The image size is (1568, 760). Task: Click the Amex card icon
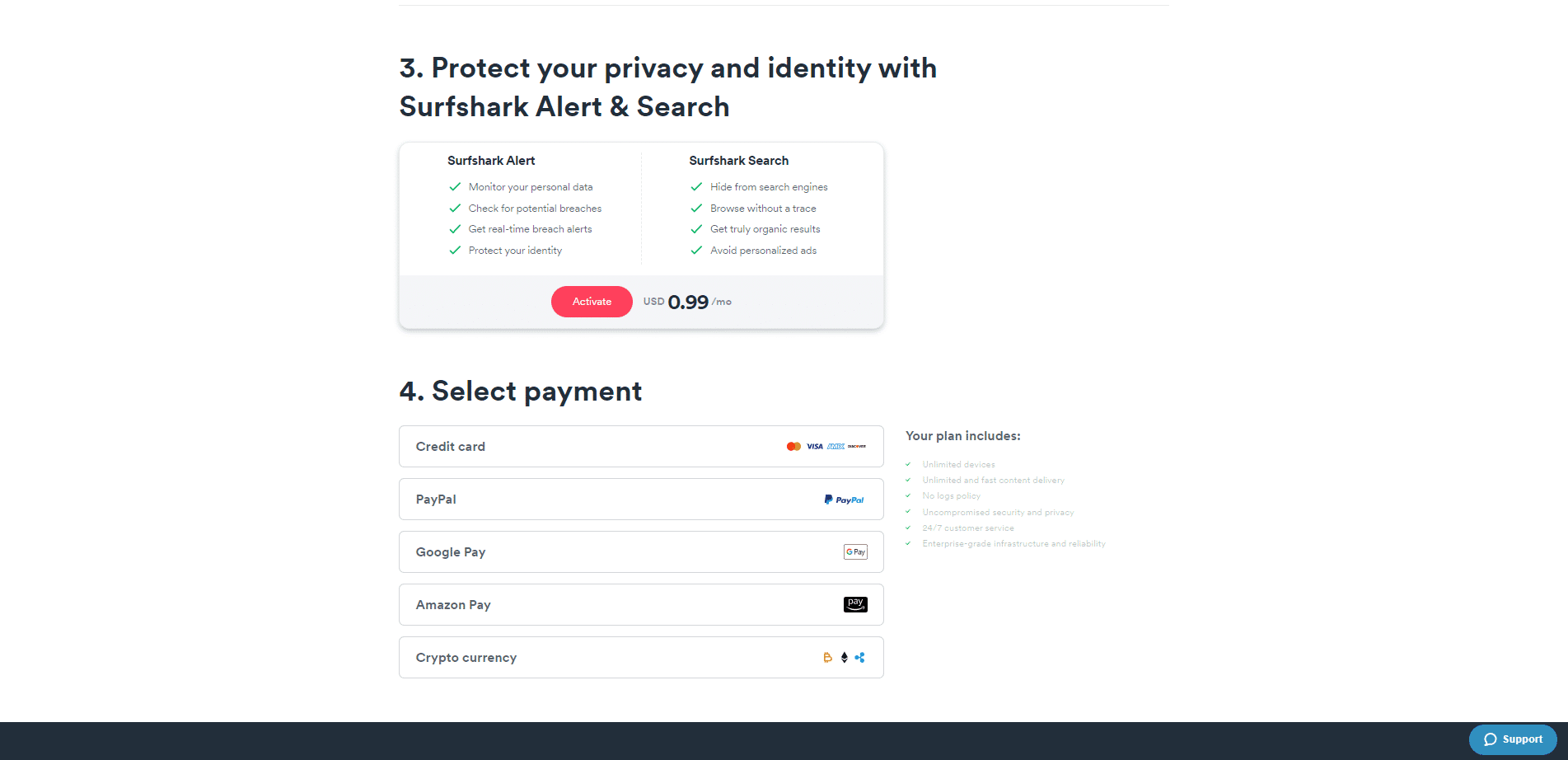click(x=835, y=447)
